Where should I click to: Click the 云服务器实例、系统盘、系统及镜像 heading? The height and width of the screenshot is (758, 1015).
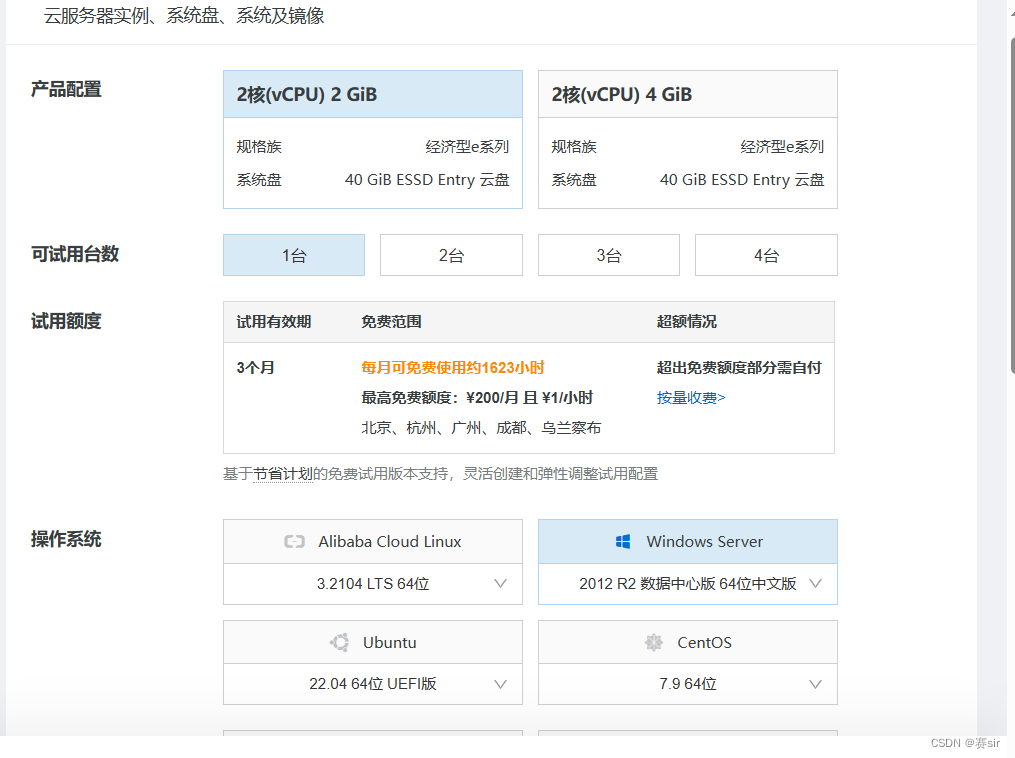click(184, 16)
